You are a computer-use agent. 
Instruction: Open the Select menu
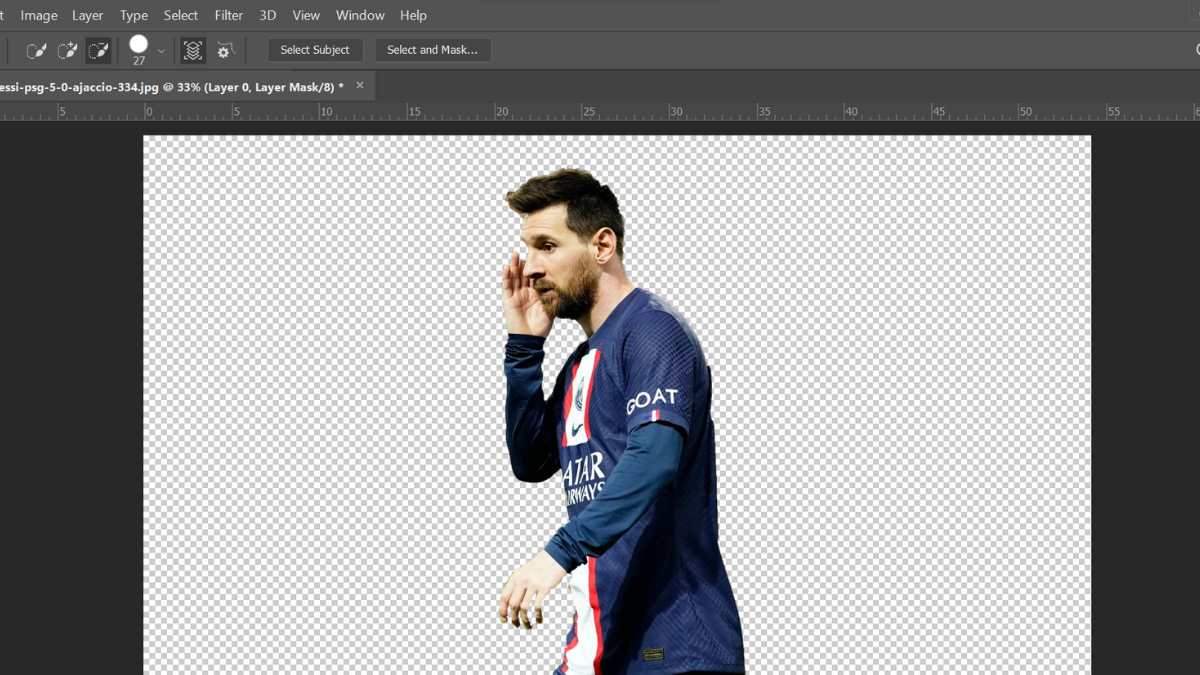pyautogui.click(x=181, y=15)
